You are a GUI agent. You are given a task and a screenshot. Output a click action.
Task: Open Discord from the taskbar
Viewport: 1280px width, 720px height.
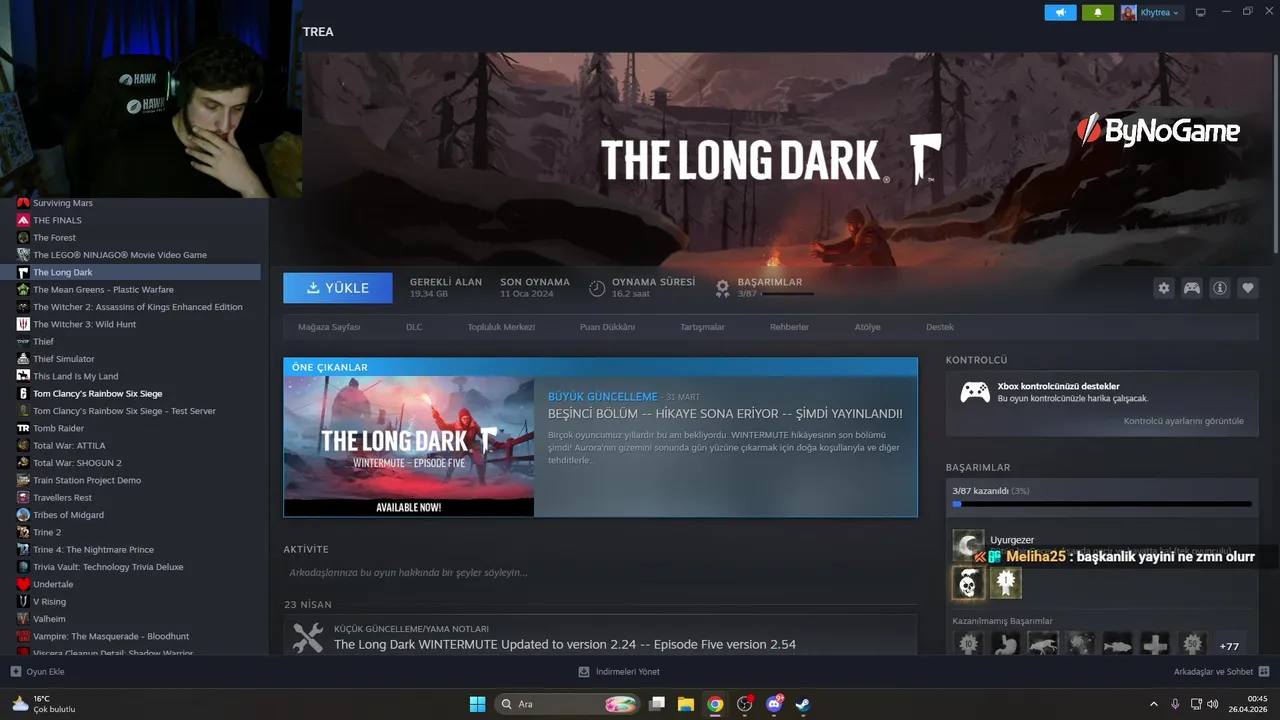click(773, 704)
